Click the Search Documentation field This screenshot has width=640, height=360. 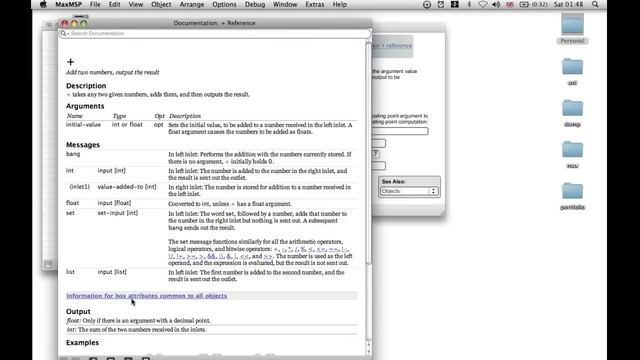[x=215, y=33]
